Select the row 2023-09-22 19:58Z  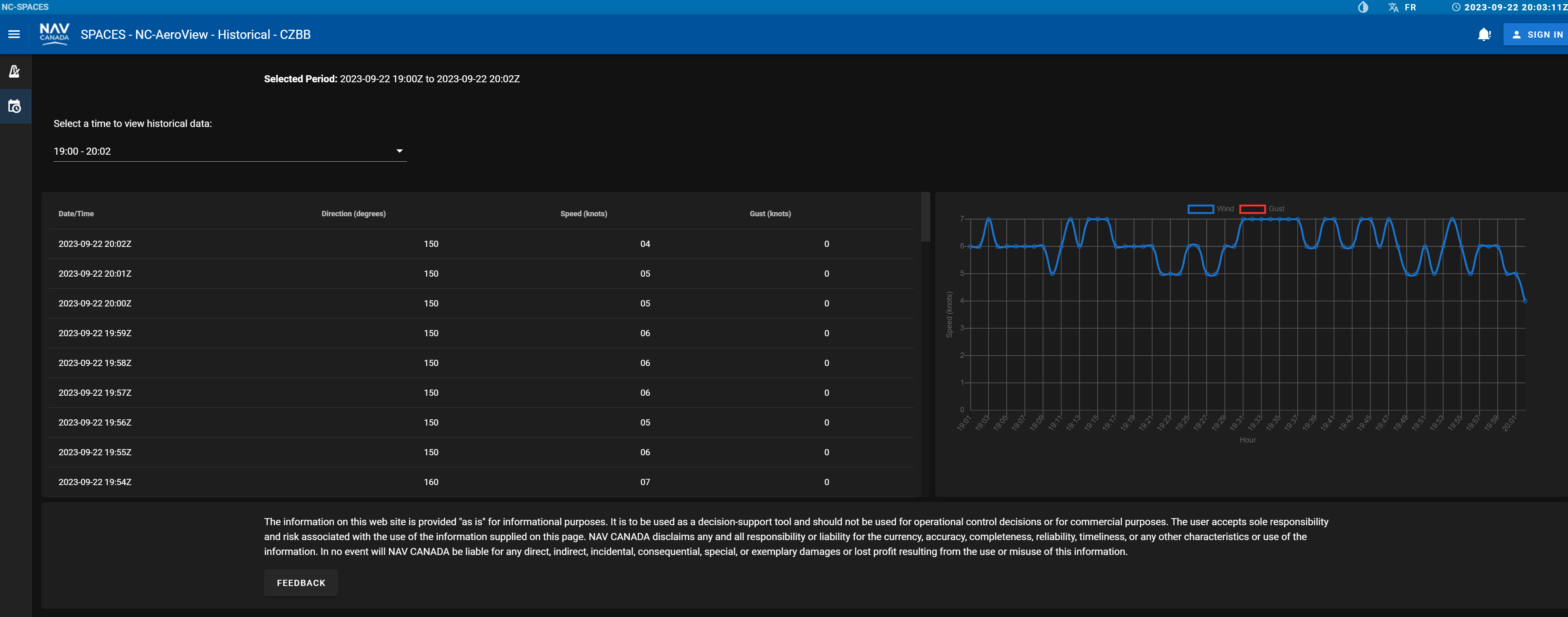pos(481,363)
